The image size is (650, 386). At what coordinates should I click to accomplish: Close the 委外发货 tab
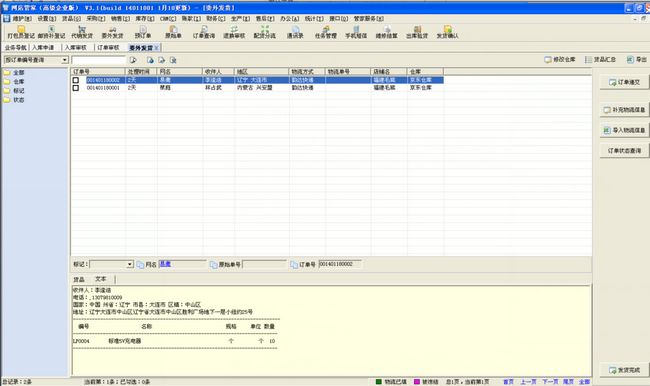pyautogui.click(x=156, y=48)
